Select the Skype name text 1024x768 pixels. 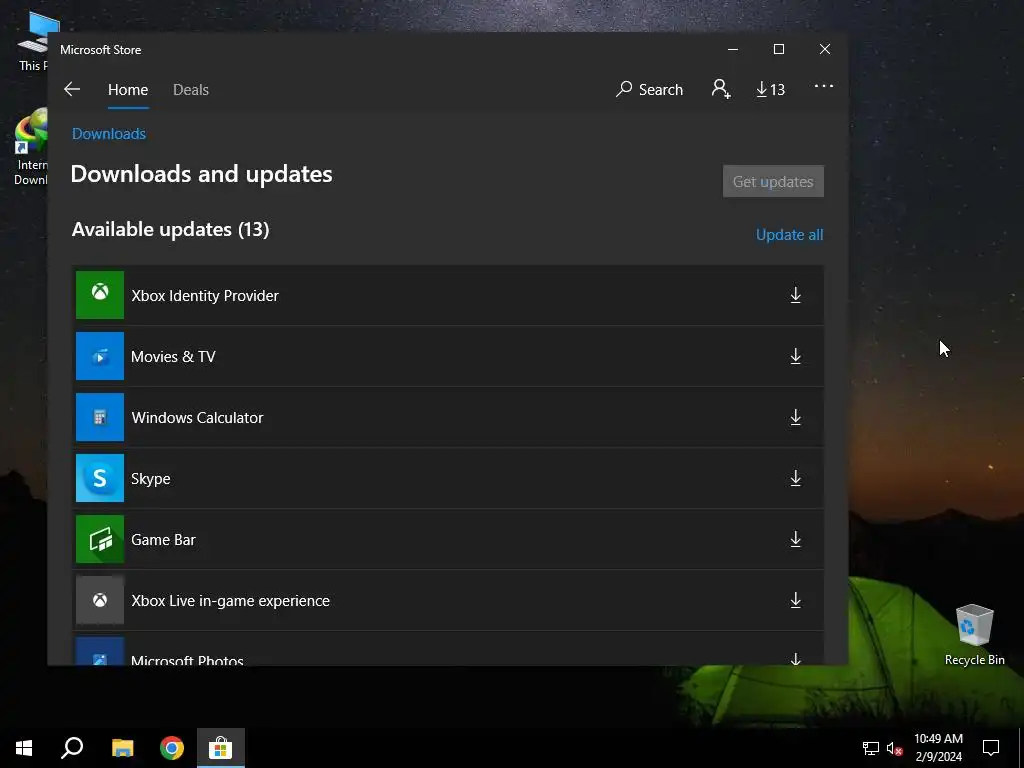151,479
